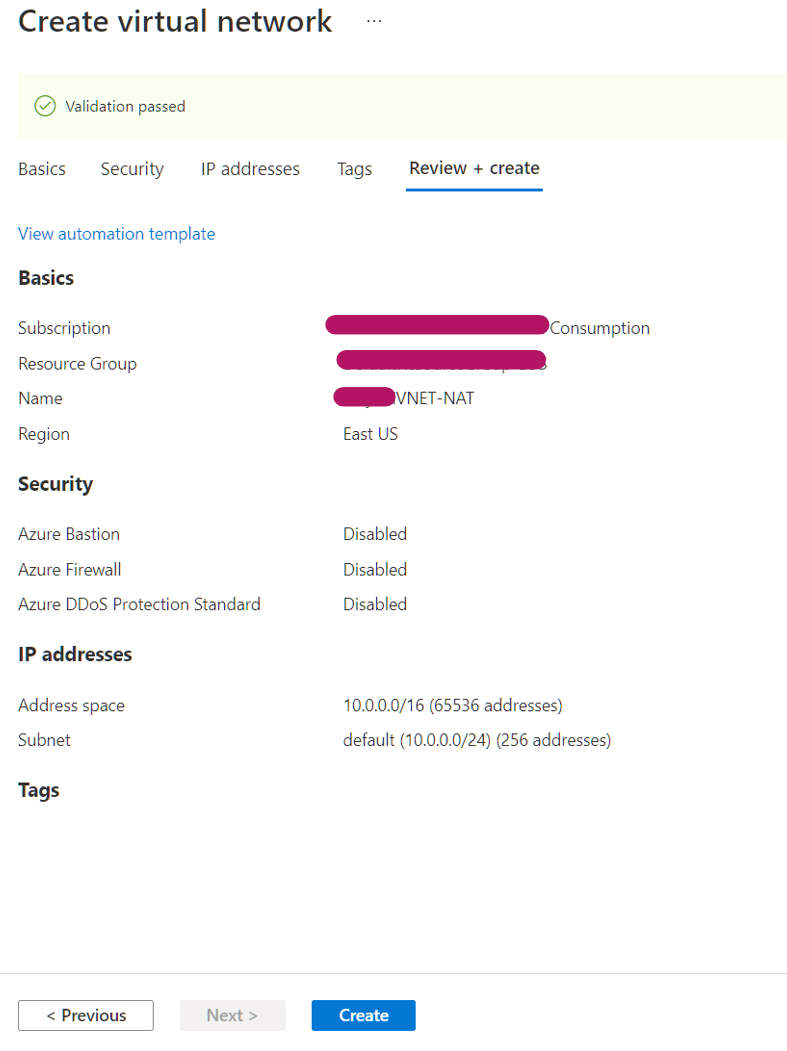Click the Azure Bastion Disabled value

[x=375, y=534]
